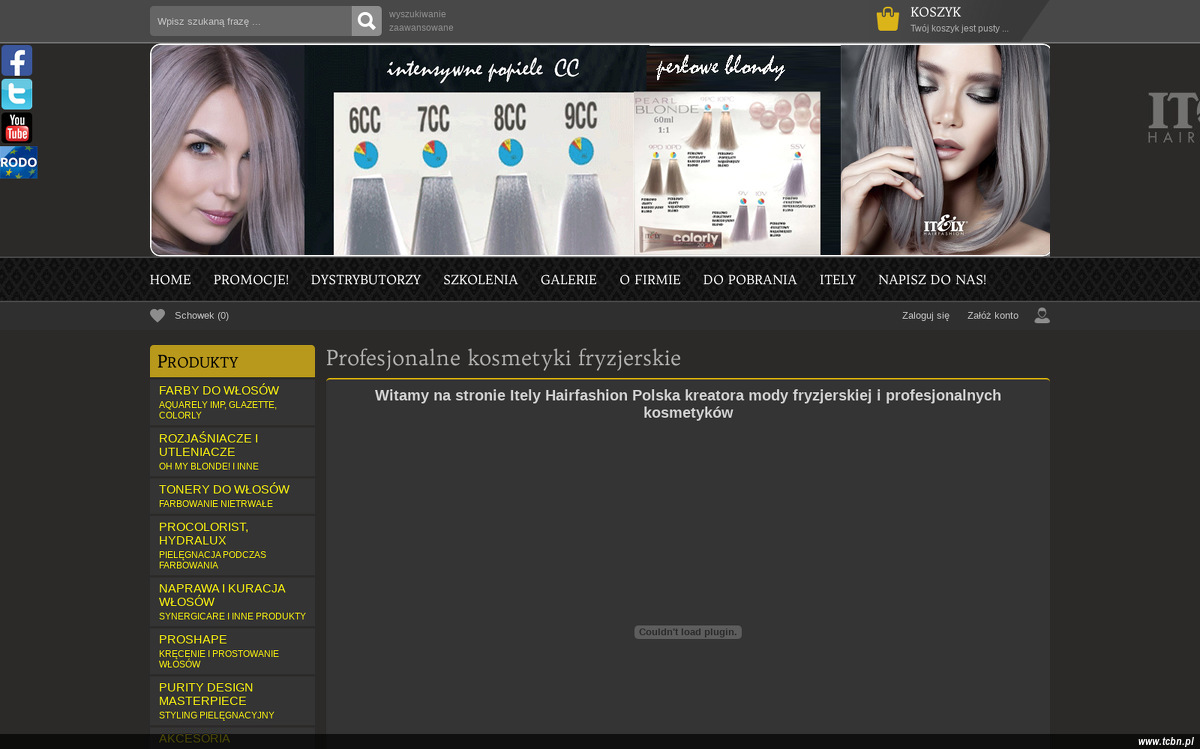Open the GALERIE menu item
1200x749 pixels.
569,280
